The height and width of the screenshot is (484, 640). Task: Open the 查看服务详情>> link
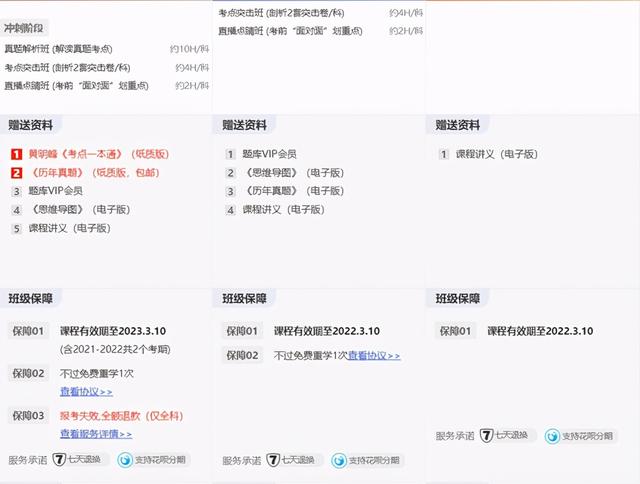96,433
